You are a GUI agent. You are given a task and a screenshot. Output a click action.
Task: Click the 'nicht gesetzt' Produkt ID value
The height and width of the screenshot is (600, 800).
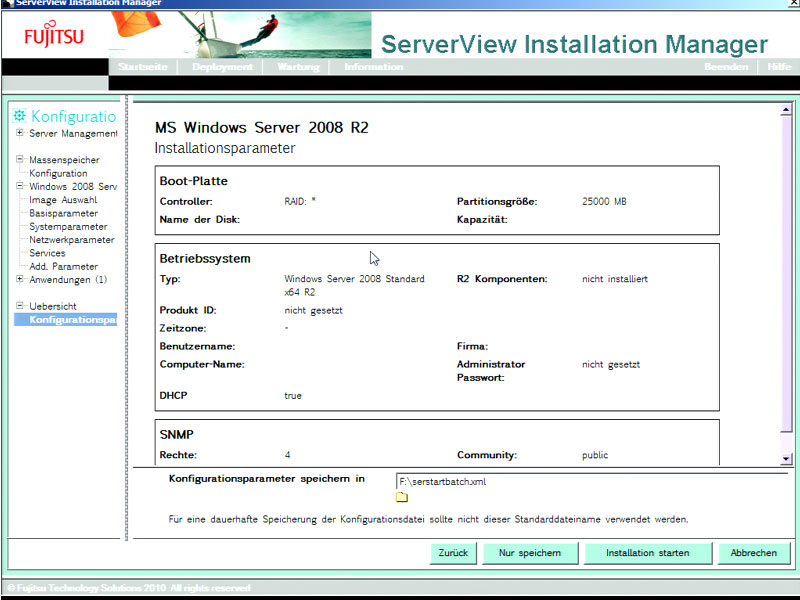313,311
